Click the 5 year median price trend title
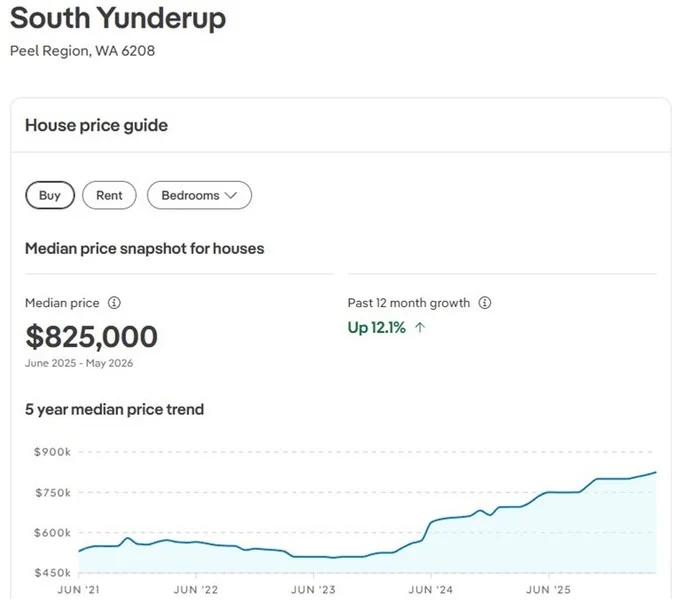 [115, 410]
